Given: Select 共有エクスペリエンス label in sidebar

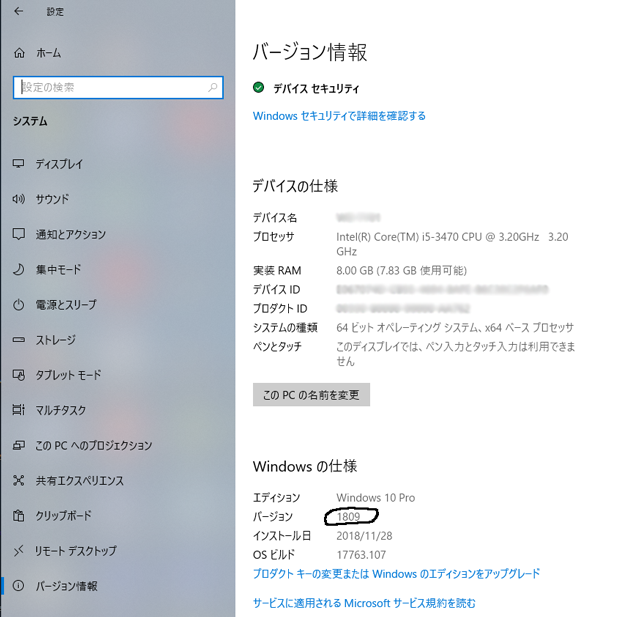Looking at the screenshot, I should point(80,481).
